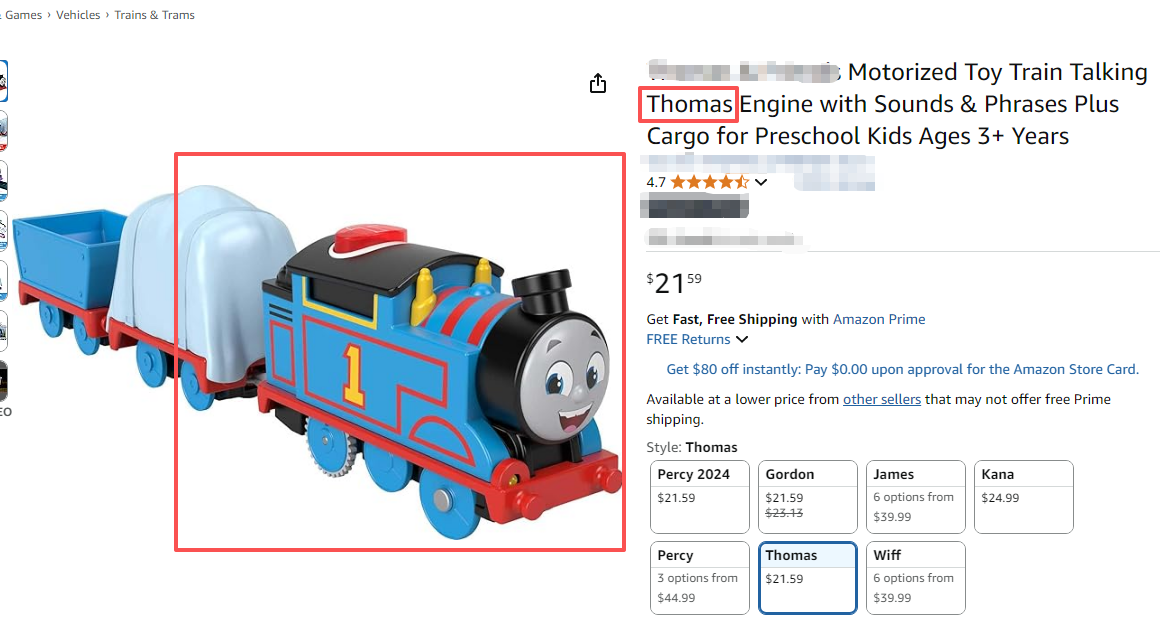This screenshot has width=1167, height=634.
Task: Click the Amazon Store Card $80 off offer
Action: click(902, 370)
